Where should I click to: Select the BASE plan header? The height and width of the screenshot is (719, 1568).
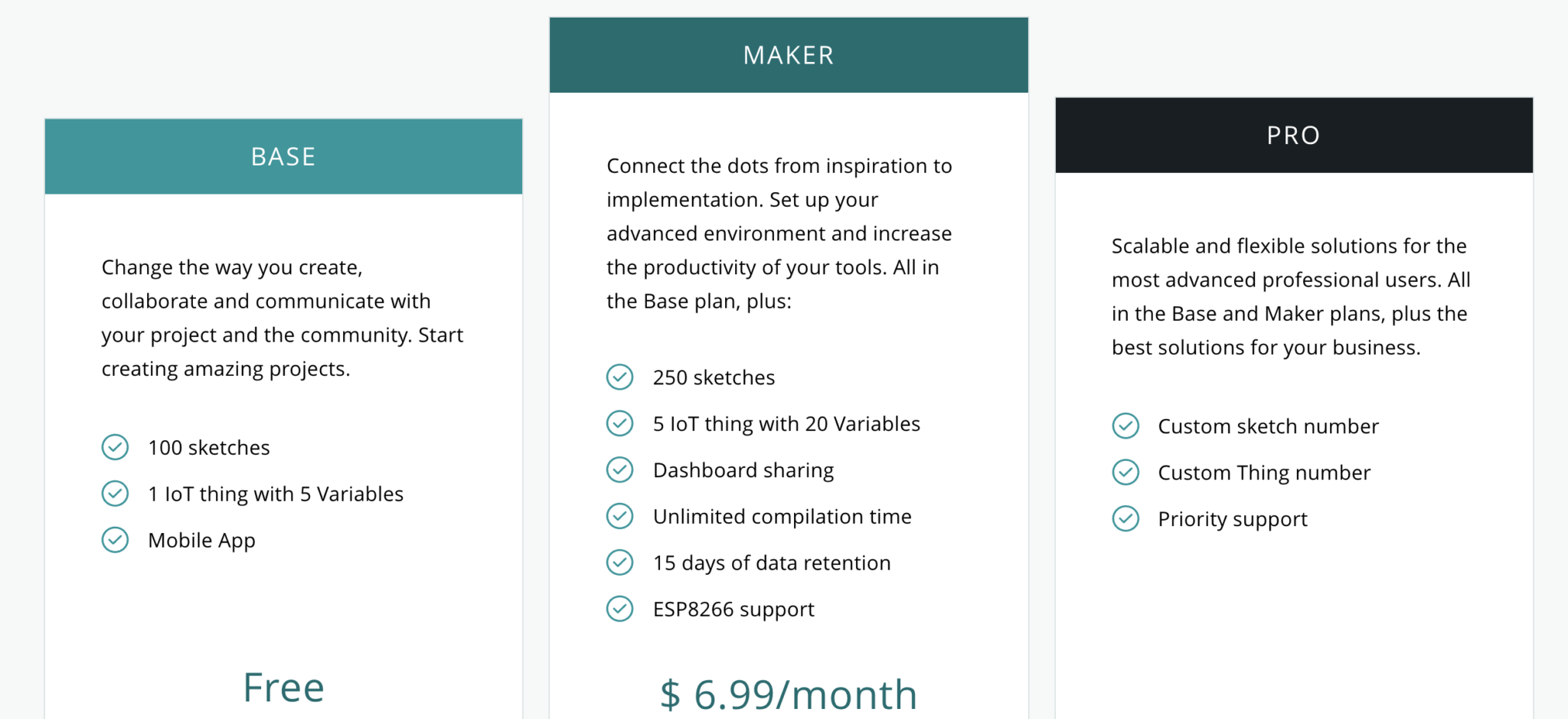283,156
